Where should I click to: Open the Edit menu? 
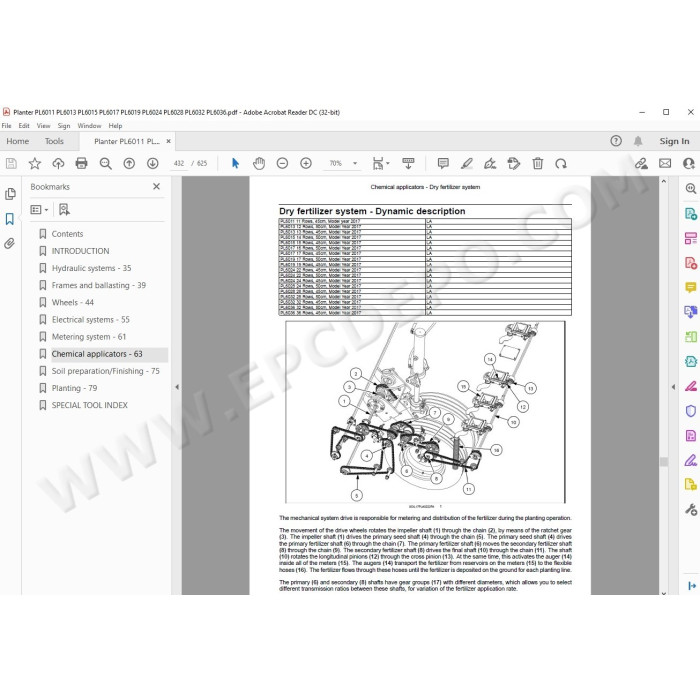pos(24,126)
